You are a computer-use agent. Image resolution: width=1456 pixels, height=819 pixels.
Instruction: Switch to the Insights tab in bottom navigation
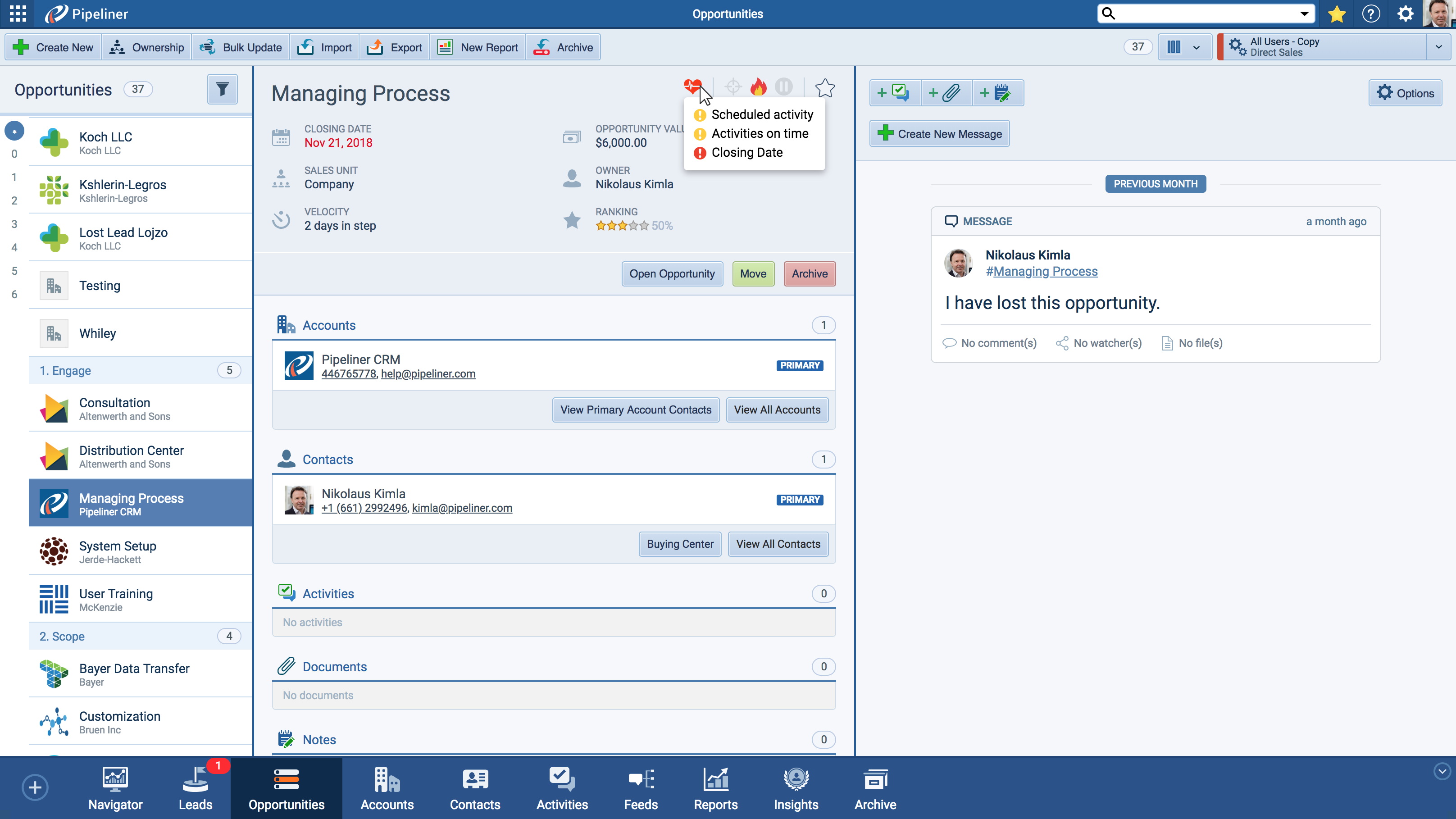pos(795,788)
